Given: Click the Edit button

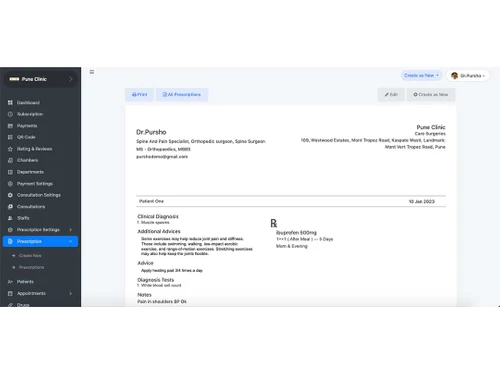Looking at the screenshot, I should (x=391, y=95).
